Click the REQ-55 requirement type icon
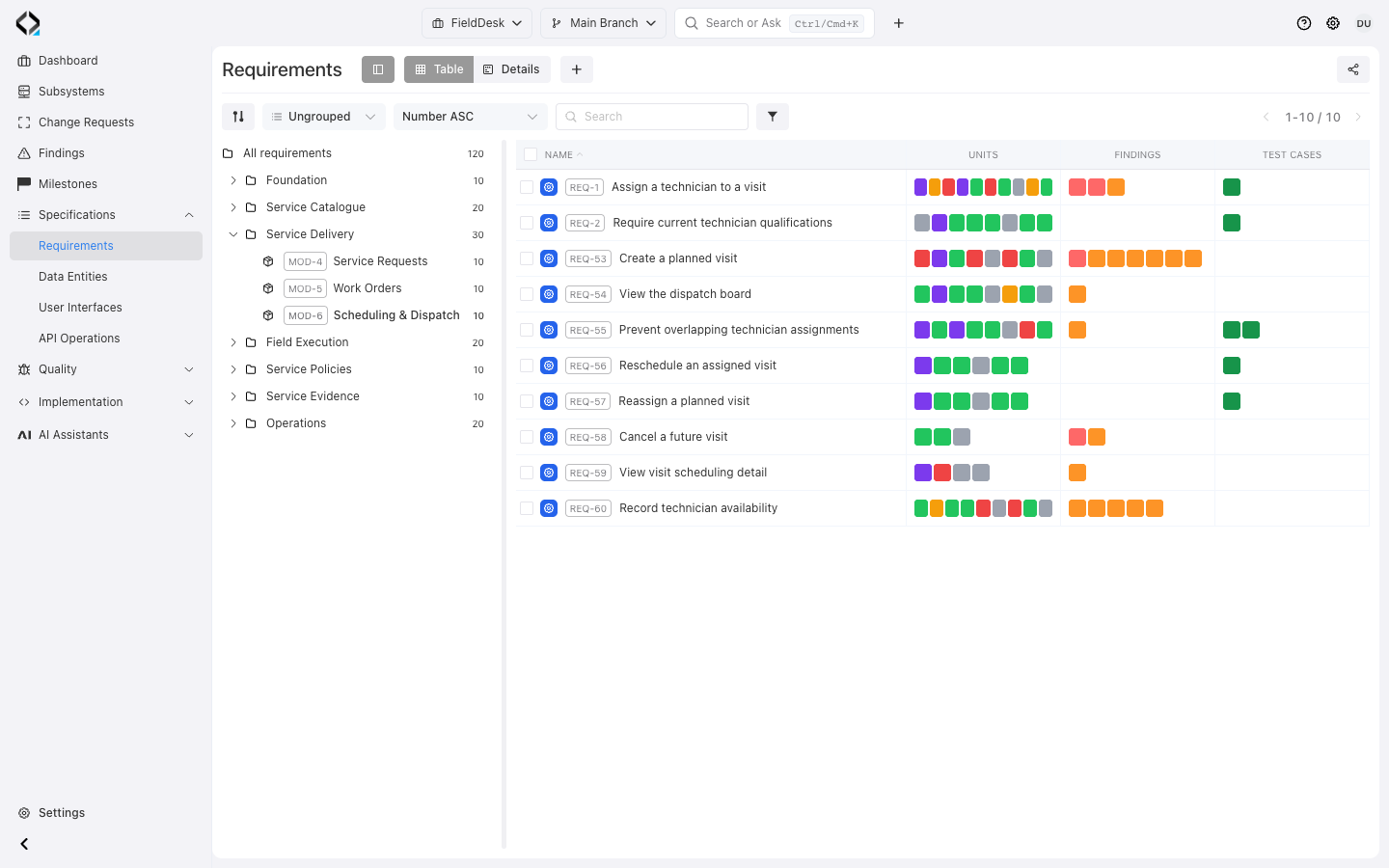This screenshot has height=868, width=1389. 549,330
